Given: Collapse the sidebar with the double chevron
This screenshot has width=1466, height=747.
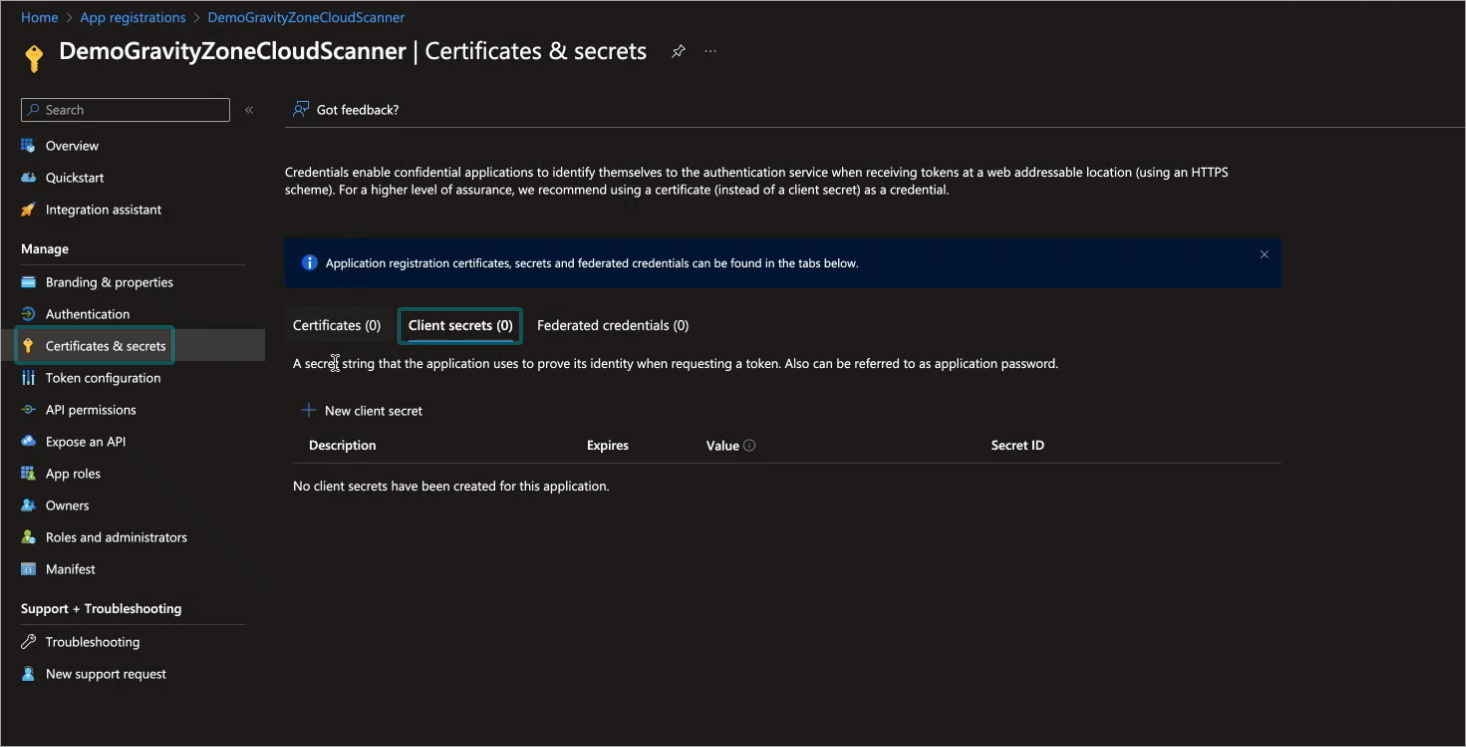Looking at the screenshot, I should click(x=249, y=110).
